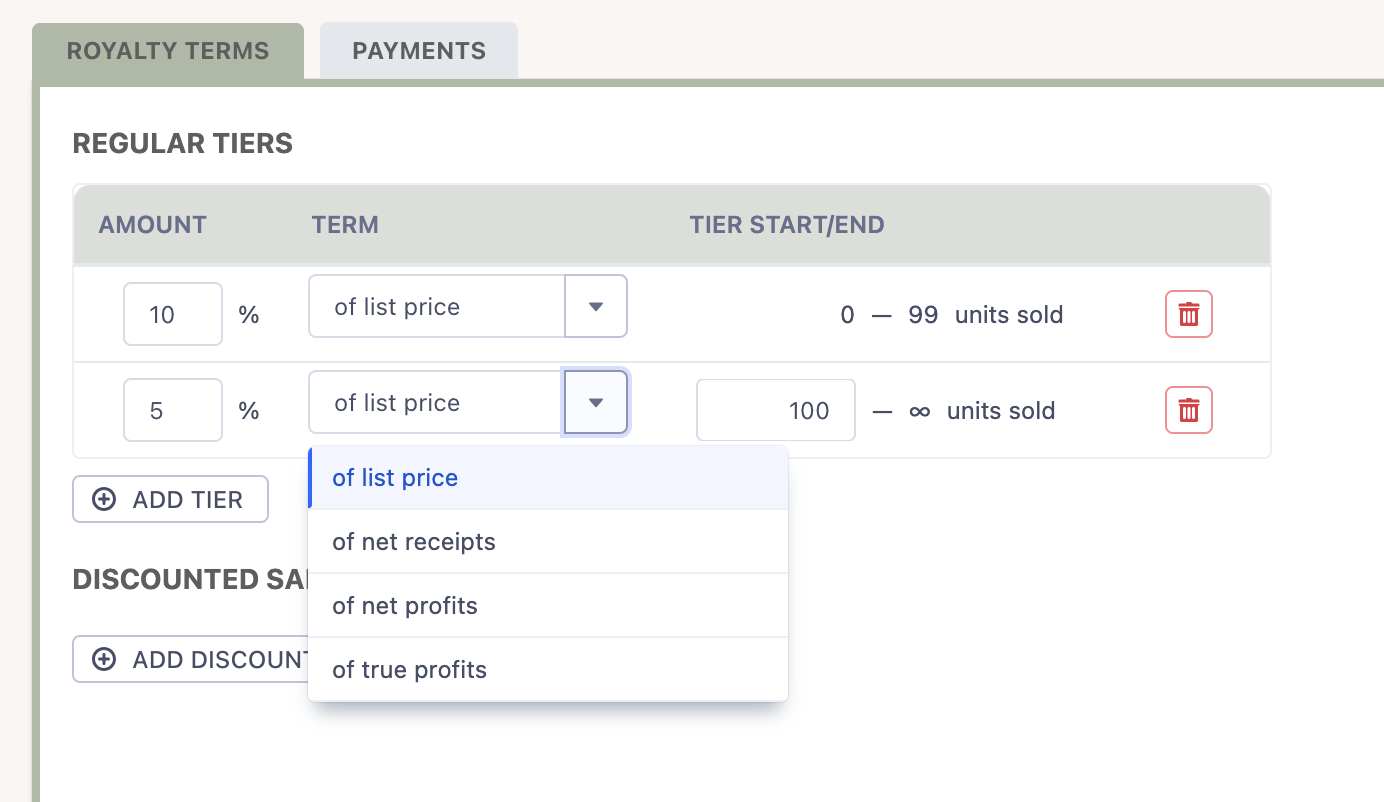The image size is (1384, 802).
Task: Click the amount field containing 10
Action: (172, 315)
